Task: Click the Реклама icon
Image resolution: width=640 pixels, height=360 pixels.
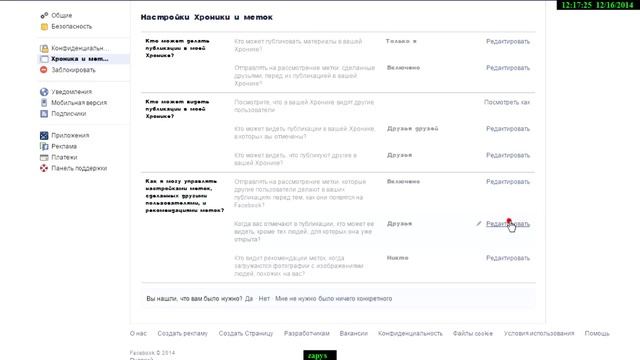Action: click(x=44, y=147)
